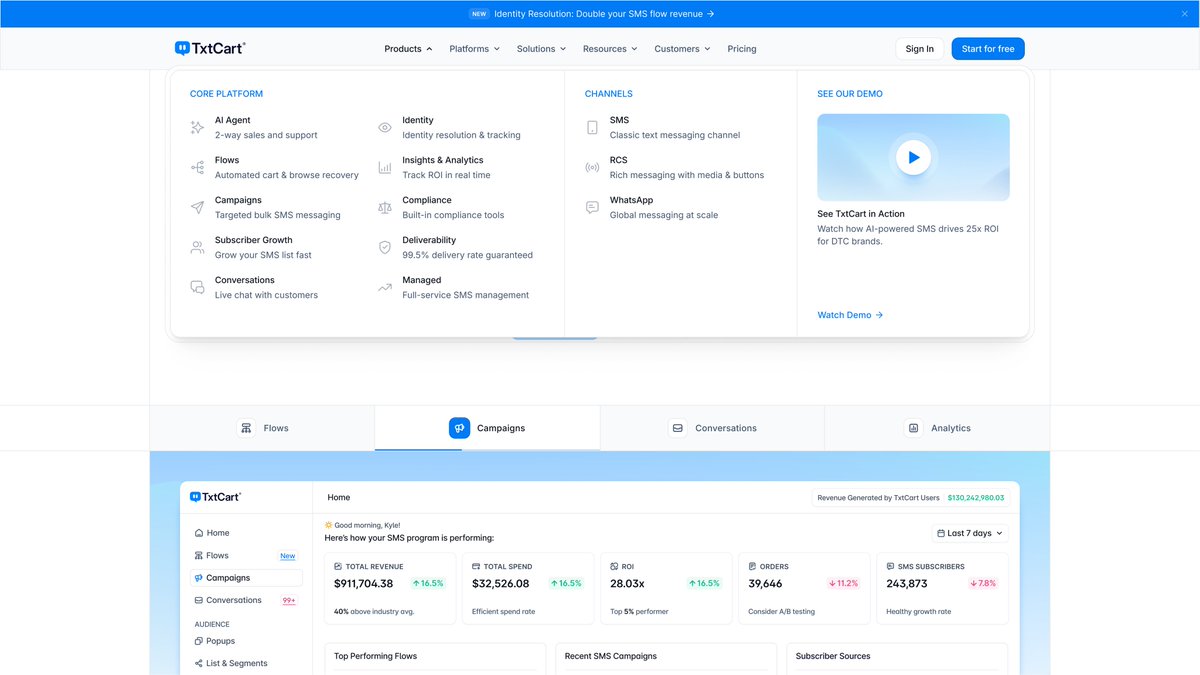Click the Sign In button
1200x675 pixels.
919,48
